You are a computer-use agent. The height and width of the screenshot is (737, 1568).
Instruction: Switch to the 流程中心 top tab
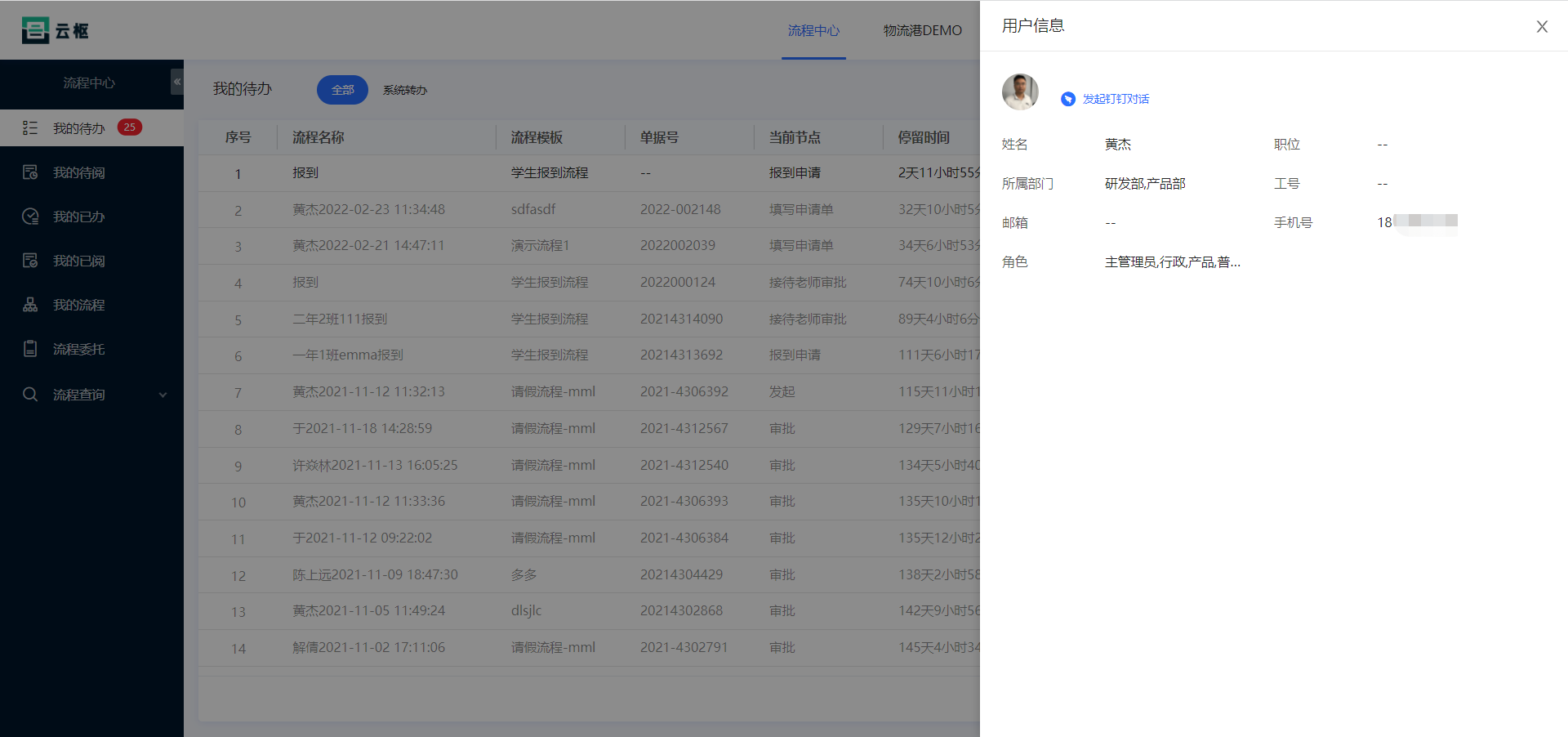point(813,30)
